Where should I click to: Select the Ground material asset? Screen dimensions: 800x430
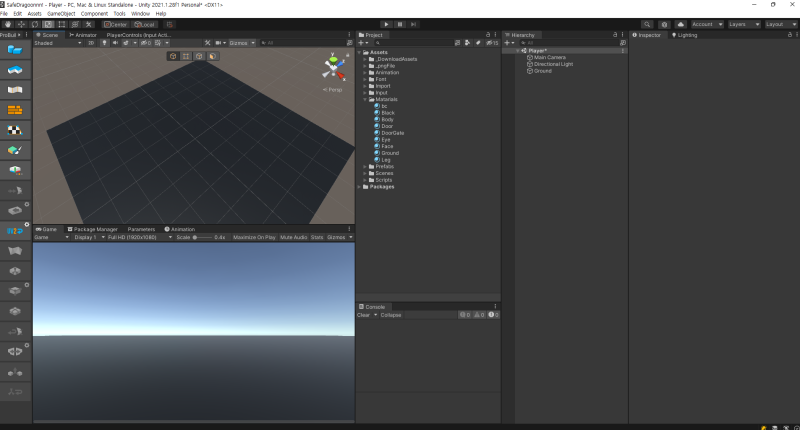click(390, 153)
